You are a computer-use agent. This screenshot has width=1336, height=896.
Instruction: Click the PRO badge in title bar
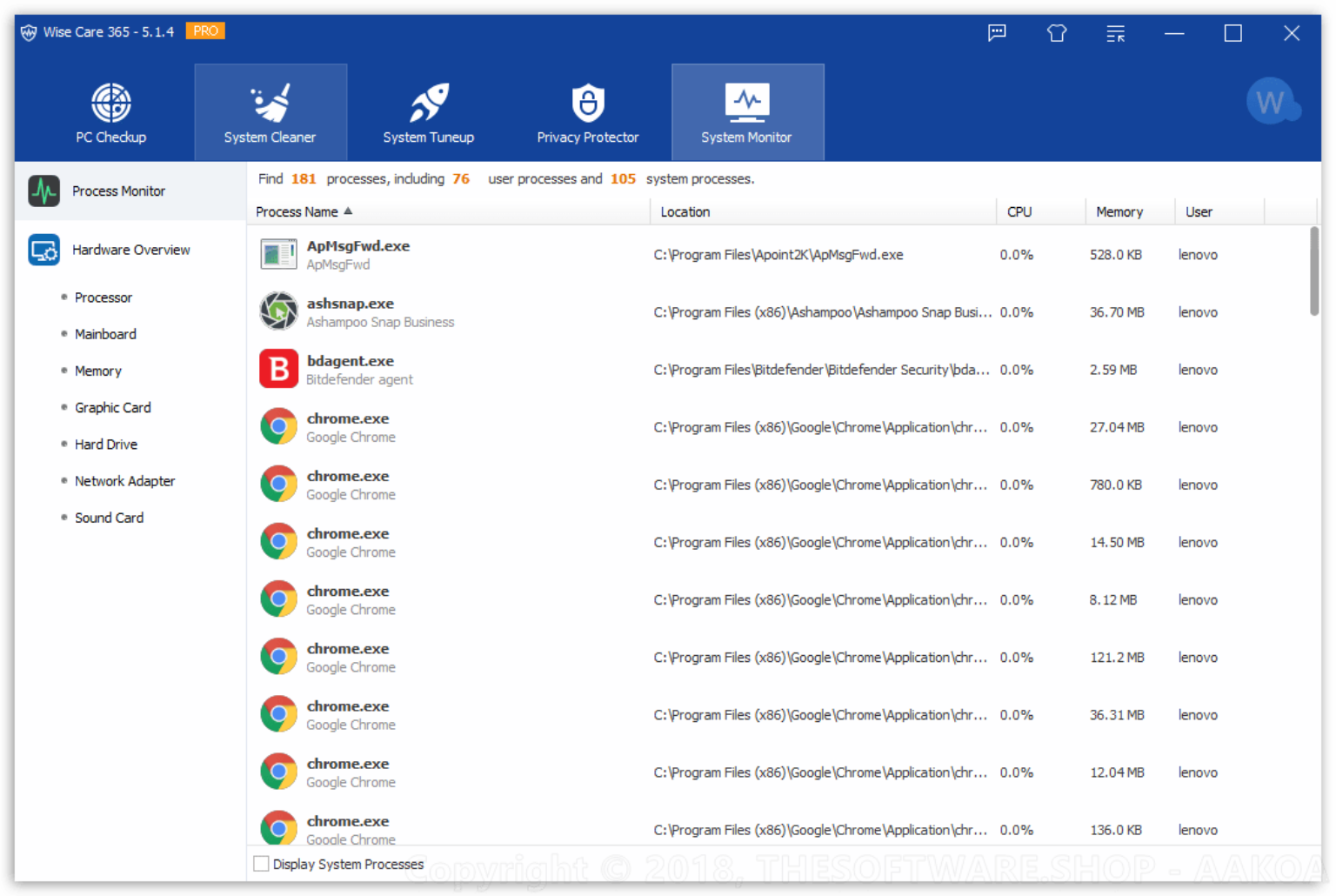[205, 31]
